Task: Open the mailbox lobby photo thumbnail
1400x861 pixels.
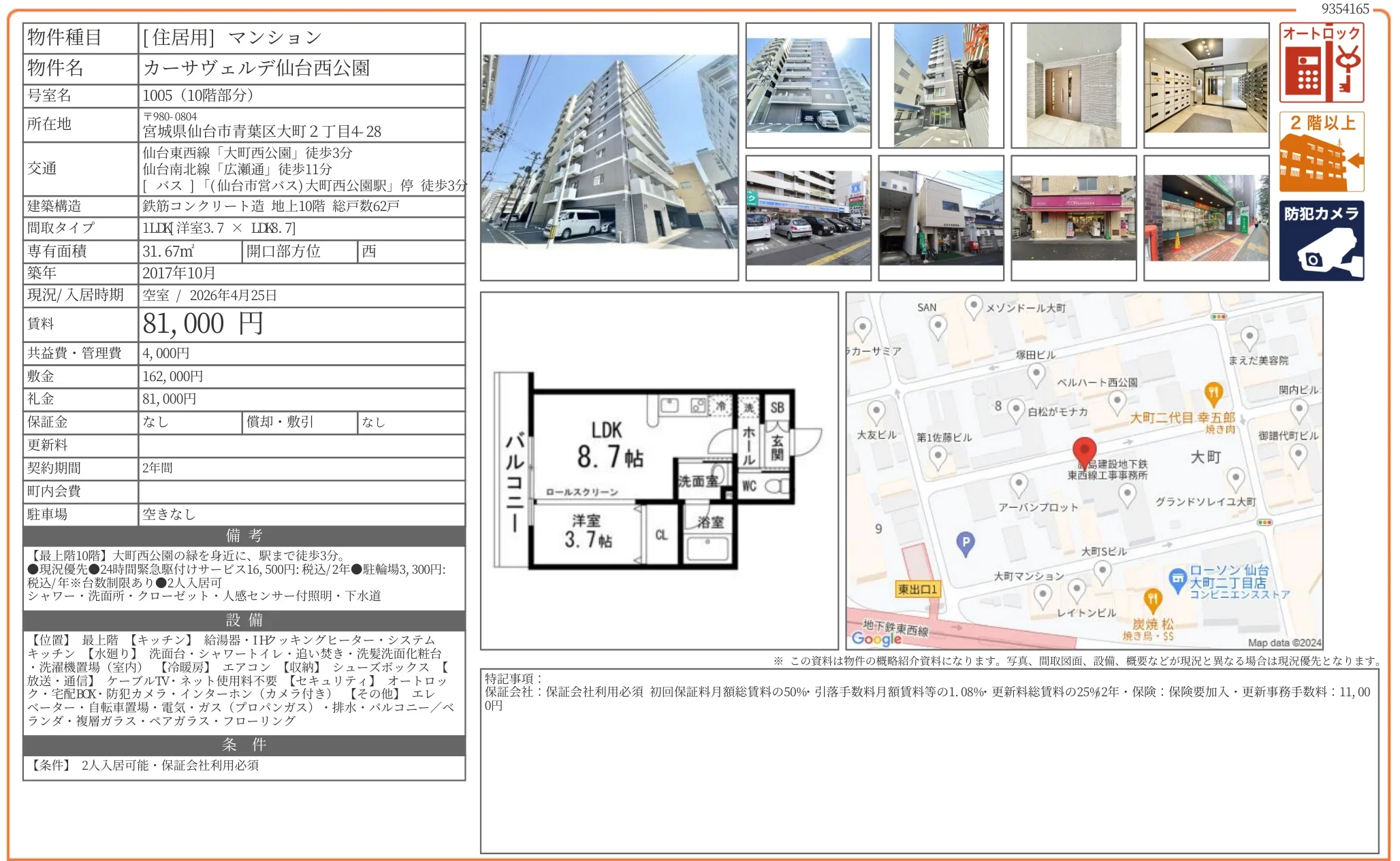Action: pyautogui.click(x=1206, y=86)
